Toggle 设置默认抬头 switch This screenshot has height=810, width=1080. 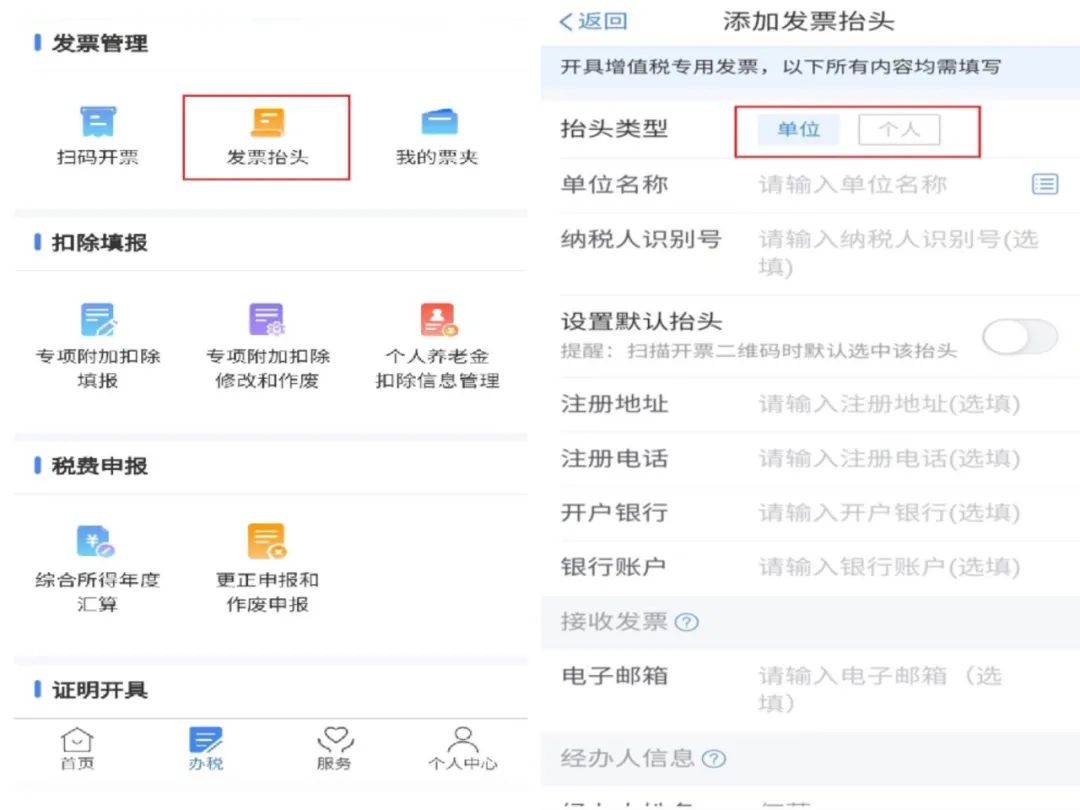point(1020,337)
